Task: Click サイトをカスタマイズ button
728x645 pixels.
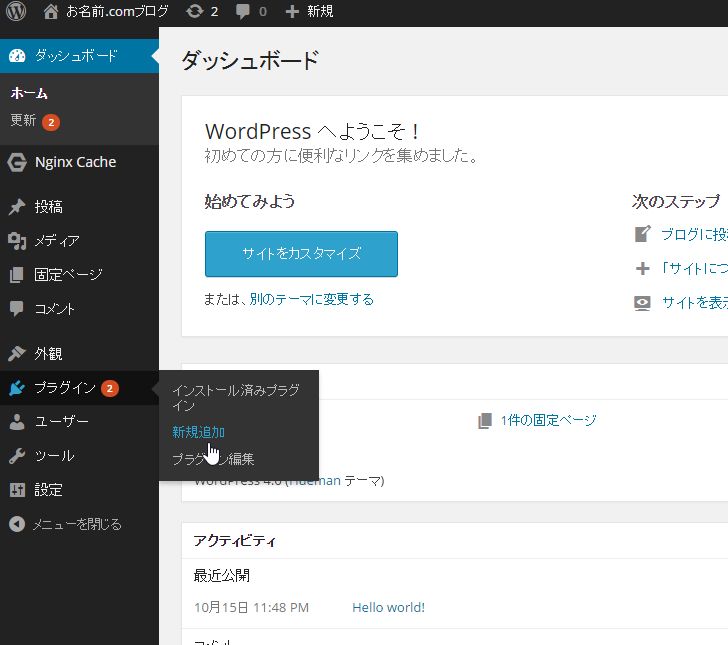Action: point(301,254)
